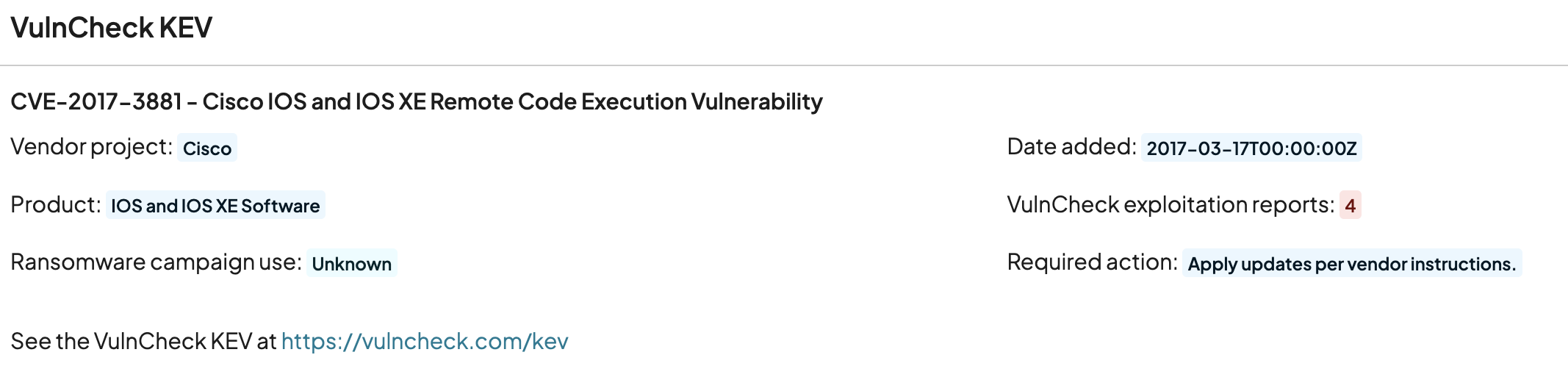Click the "Date added:" label
This screenshot has width=1568, height=366.
pos(1071,147)
